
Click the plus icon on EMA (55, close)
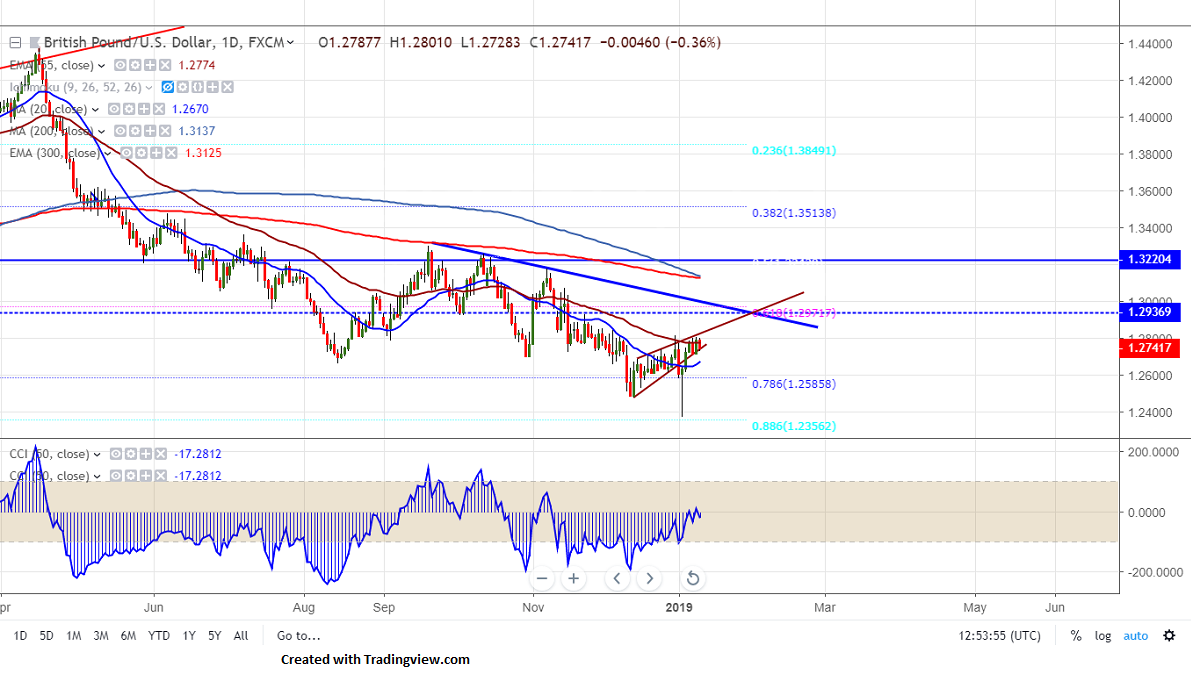150,65
